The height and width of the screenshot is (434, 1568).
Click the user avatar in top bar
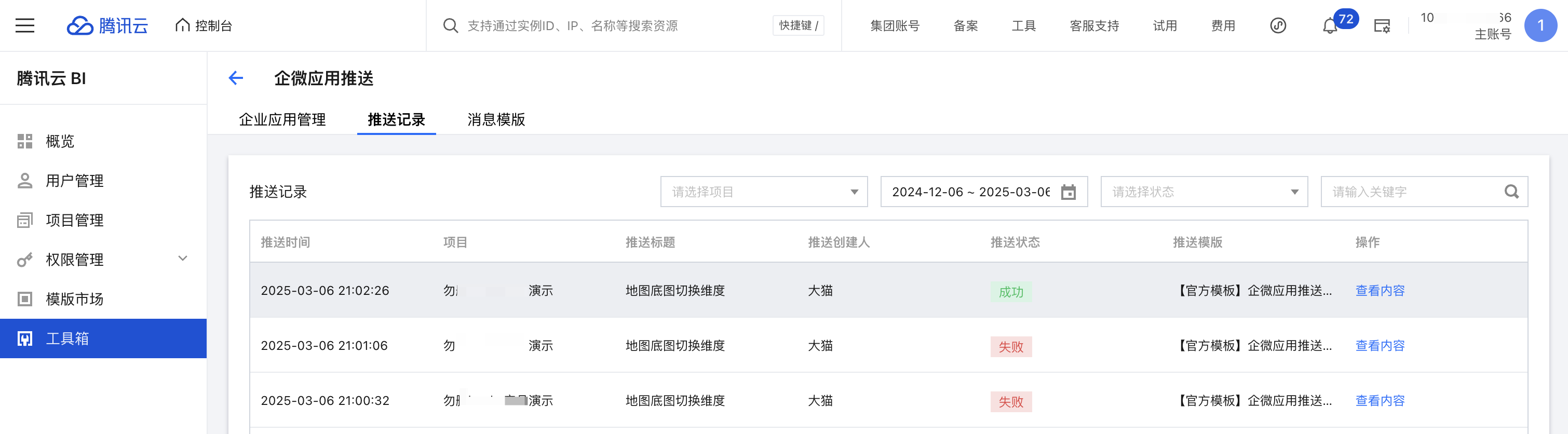(1540, 25)
